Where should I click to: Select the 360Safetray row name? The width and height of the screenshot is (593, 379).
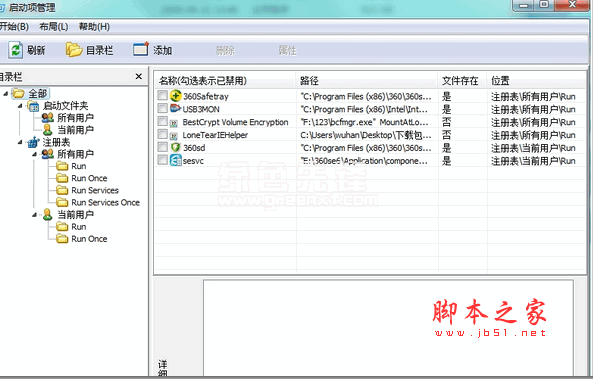pos(206,96)
